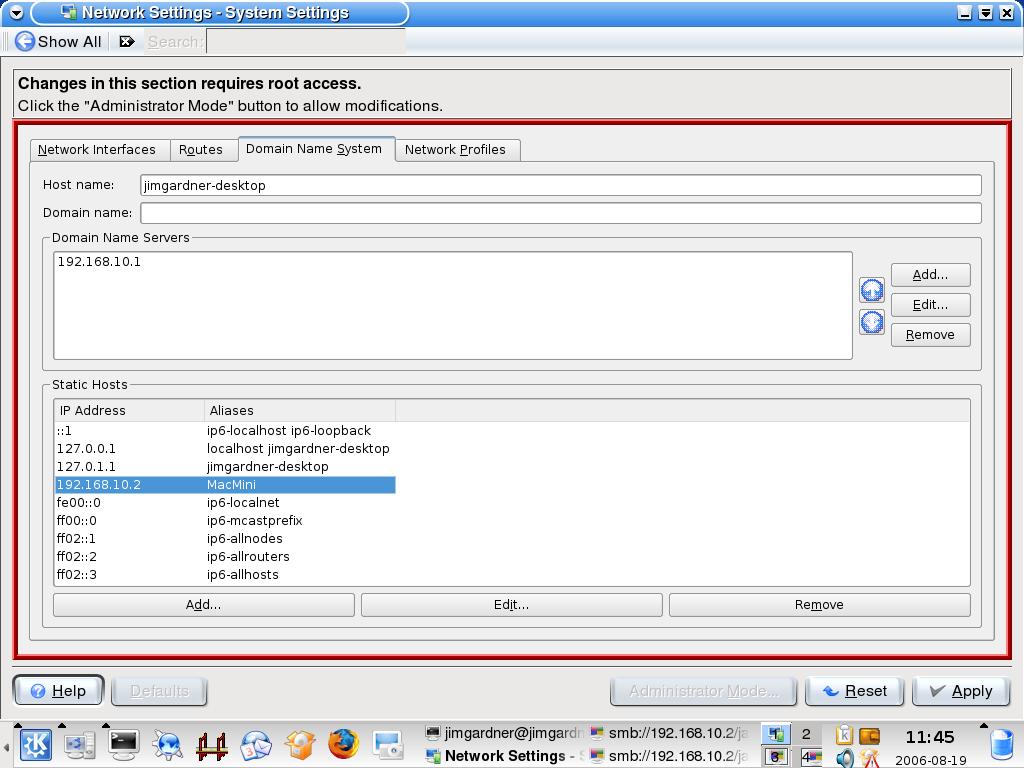Click Remove button under Static Hosts

coord(819,604)
